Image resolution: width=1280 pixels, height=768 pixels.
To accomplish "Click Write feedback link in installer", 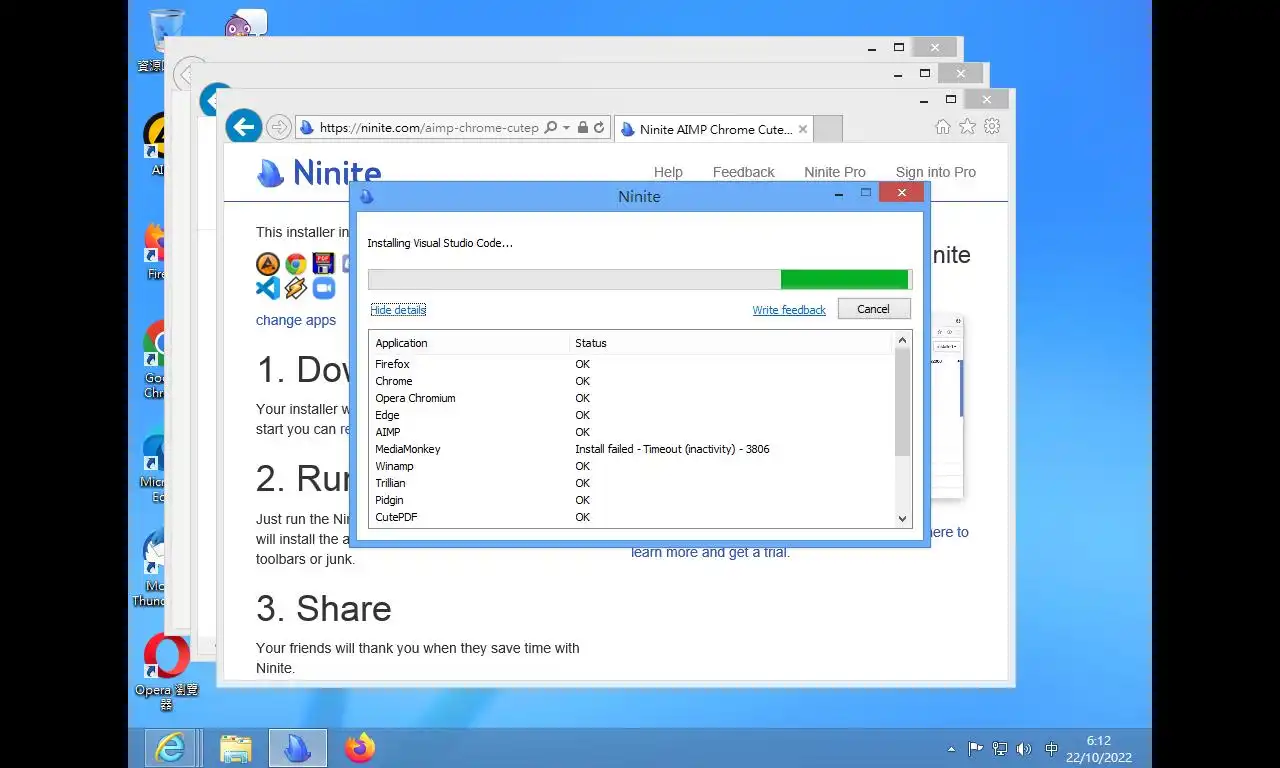I will (x=789, y=310).
